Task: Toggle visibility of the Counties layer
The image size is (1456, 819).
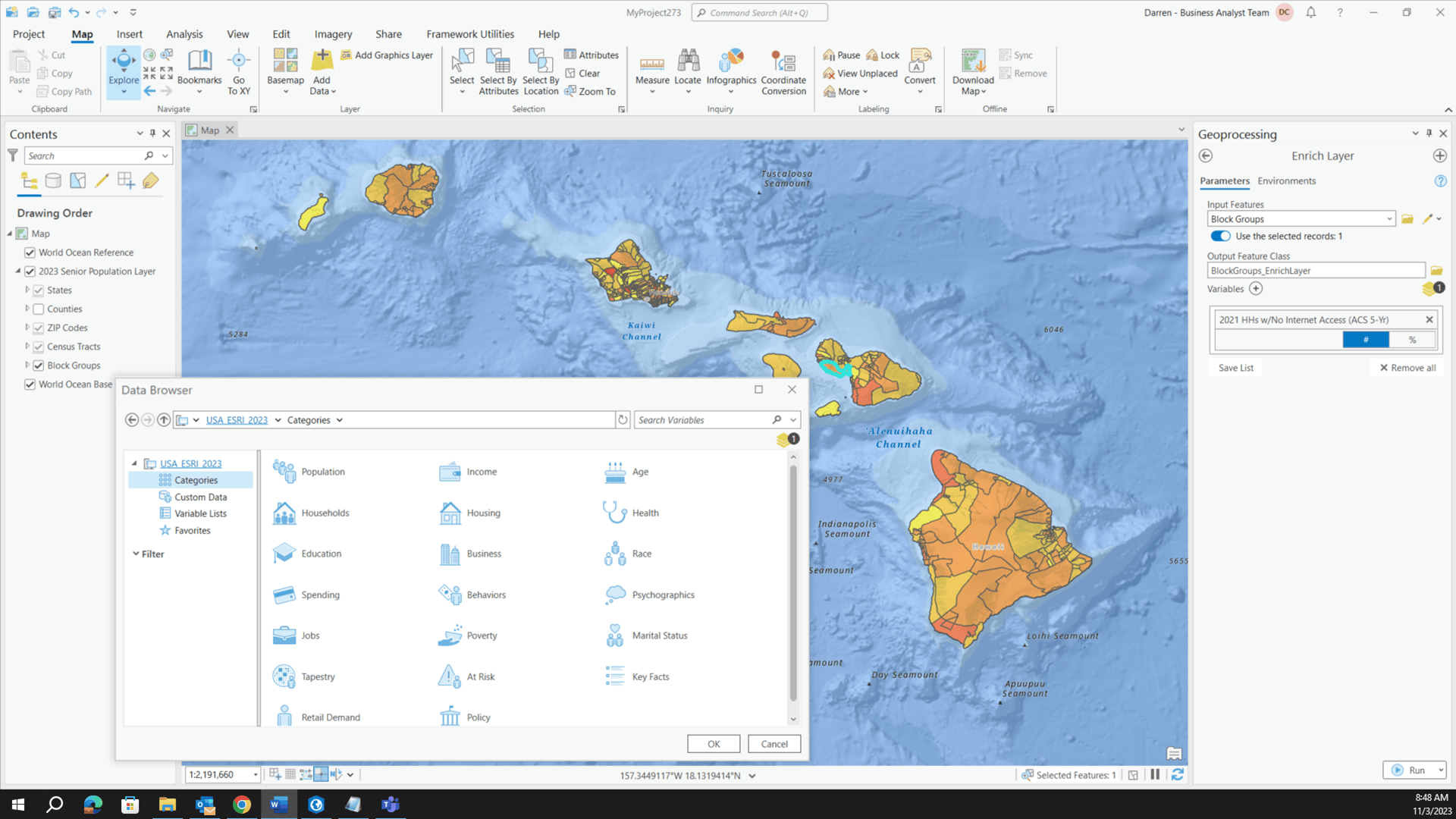Action: coord(39,309)
